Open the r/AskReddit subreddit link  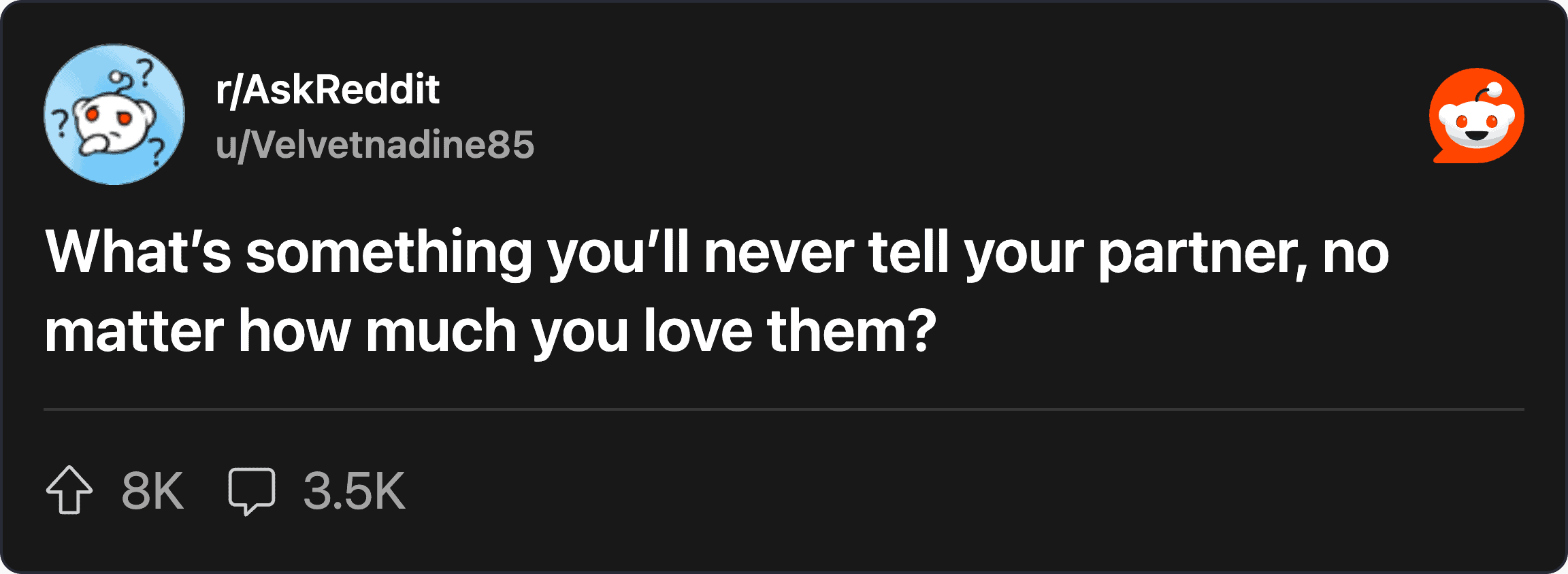(x=327, y=89)
